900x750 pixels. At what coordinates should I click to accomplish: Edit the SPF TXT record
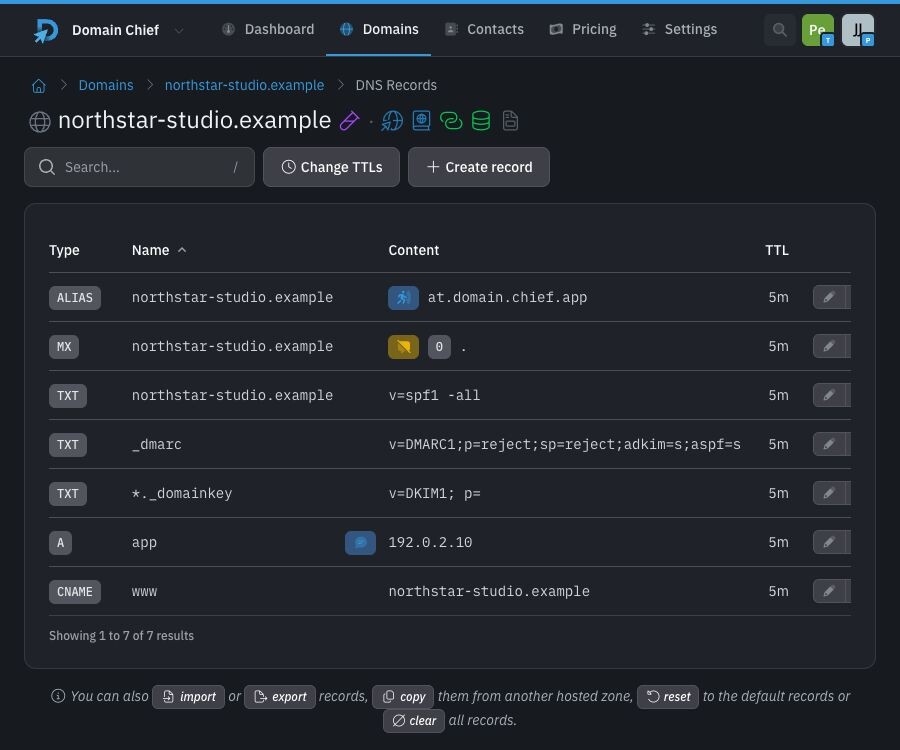(x=831, y=395)
